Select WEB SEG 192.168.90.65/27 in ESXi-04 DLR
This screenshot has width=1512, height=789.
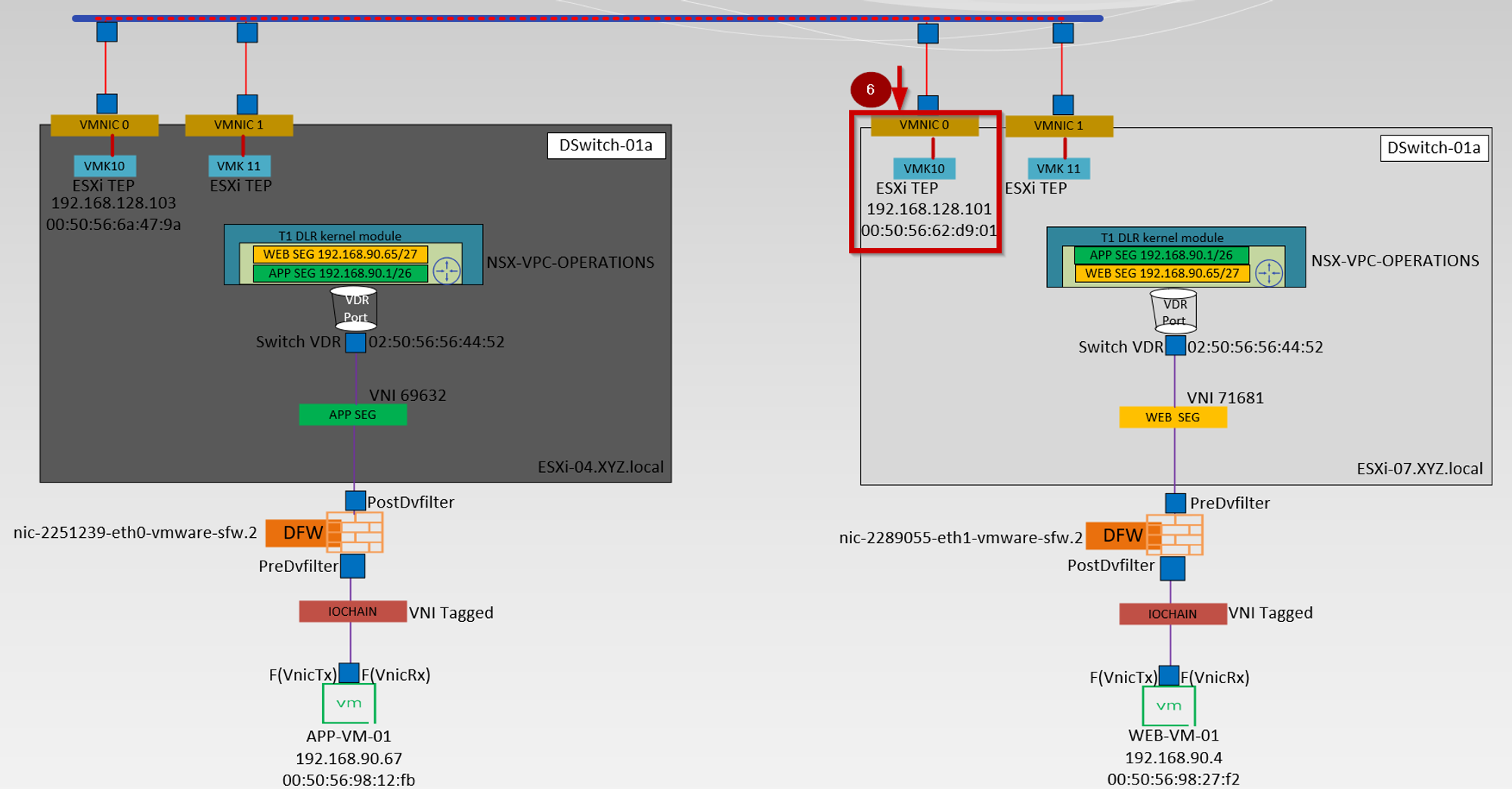[340, 254]
